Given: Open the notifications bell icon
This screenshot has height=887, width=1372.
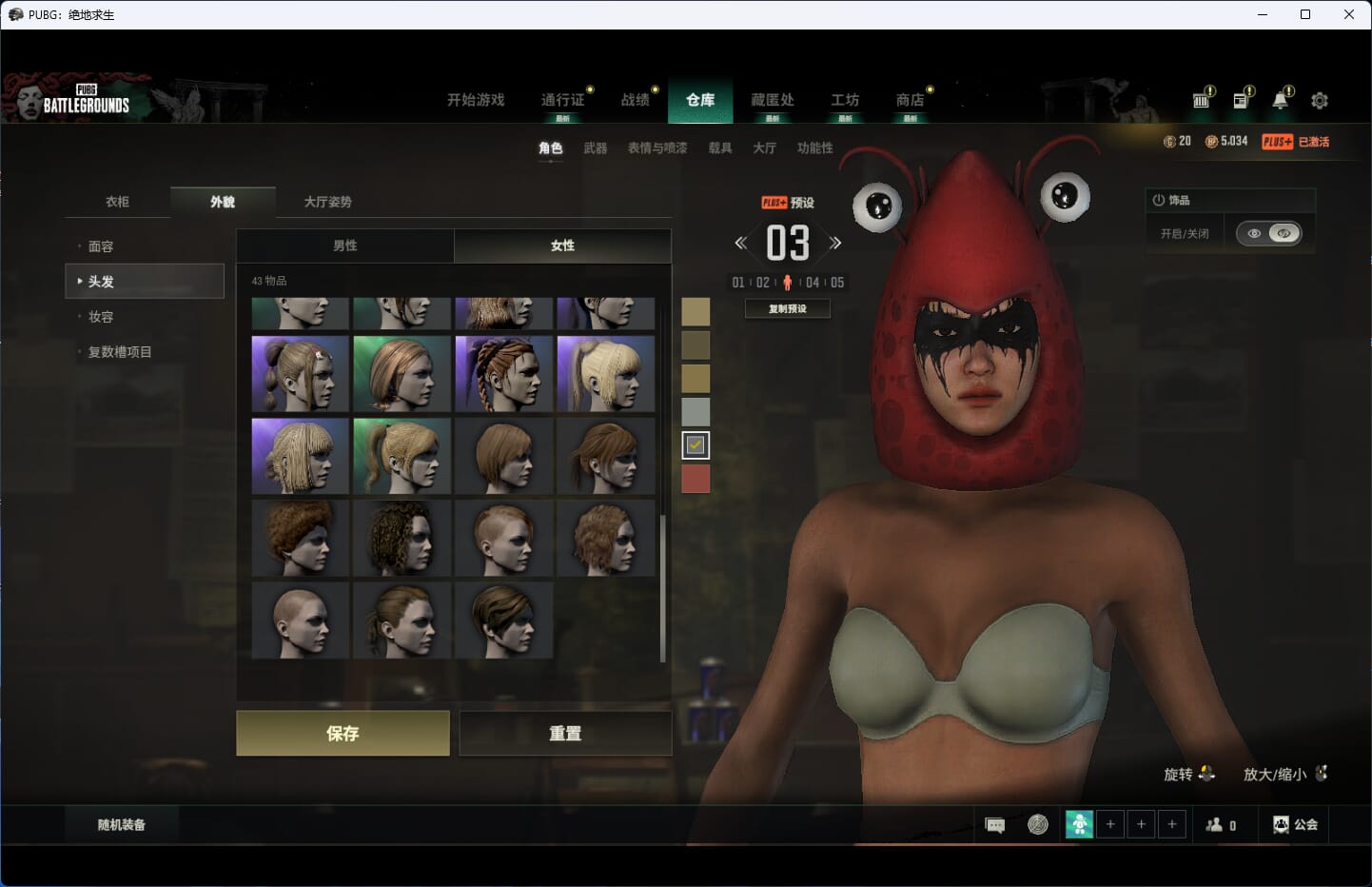Looking at the screenshot, I should (1281, 100).
